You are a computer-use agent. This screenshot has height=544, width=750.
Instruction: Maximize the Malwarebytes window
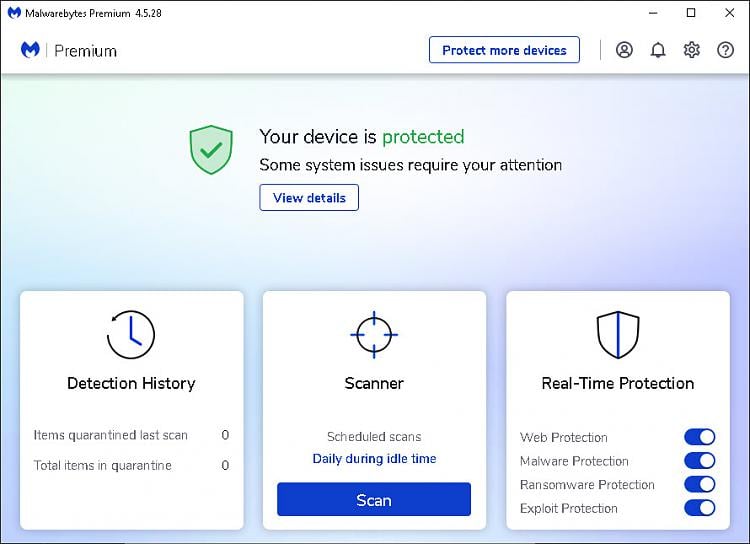(x=691, y=13)
